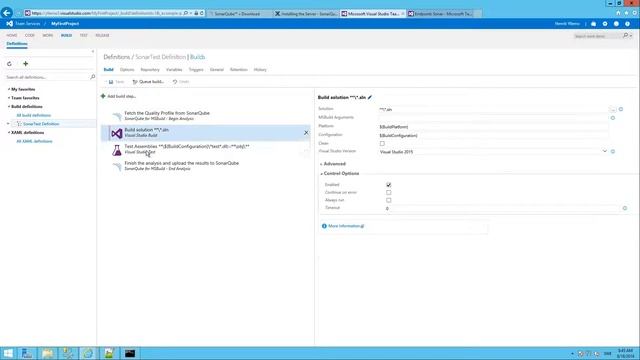
Task: Click the info icon beside MSBuild Arguments
Action: pyautogui.click(x=613, y=118)
